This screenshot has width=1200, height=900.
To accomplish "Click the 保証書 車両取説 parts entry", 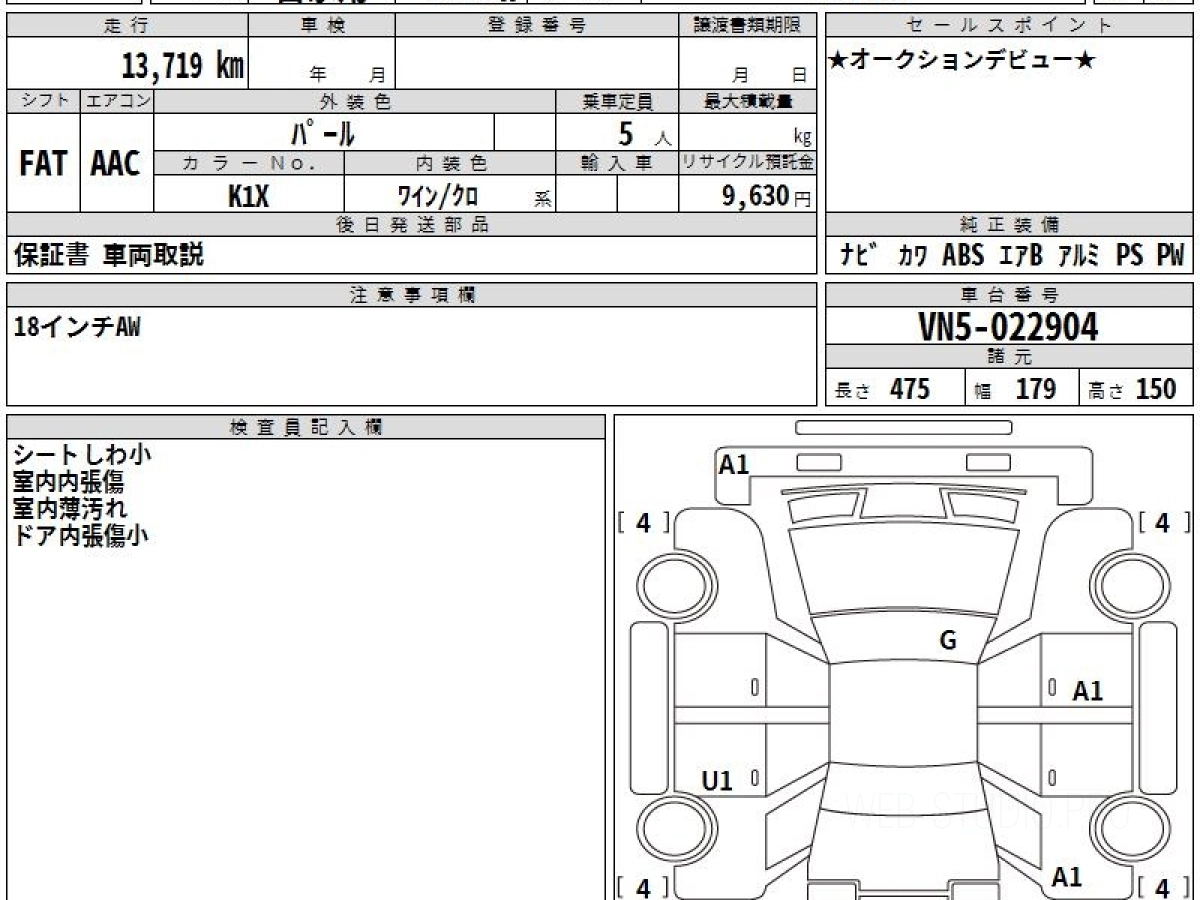I will 109,255.
